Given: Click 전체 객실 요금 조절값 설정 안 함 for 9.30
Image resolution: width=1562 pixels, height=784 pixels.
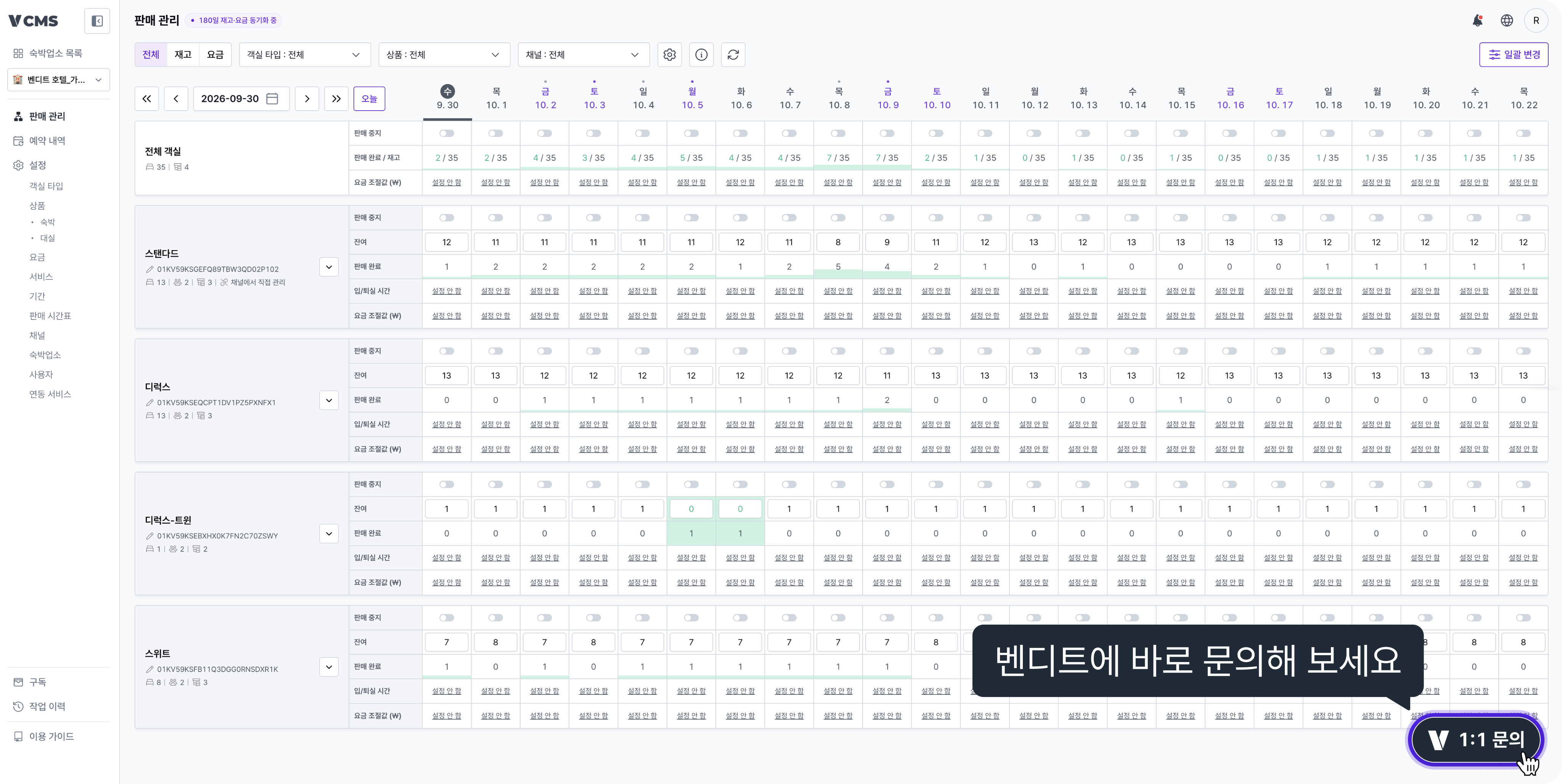Looking at the screenshot, I should [447, 183].
